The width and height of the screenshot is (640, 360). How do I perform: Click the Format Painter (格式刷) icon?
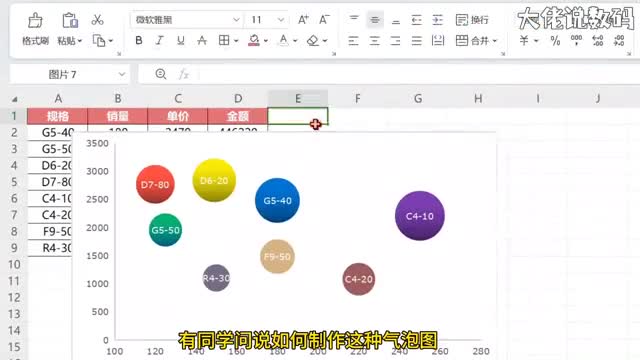pyautogui.click(x=35, y=20)
